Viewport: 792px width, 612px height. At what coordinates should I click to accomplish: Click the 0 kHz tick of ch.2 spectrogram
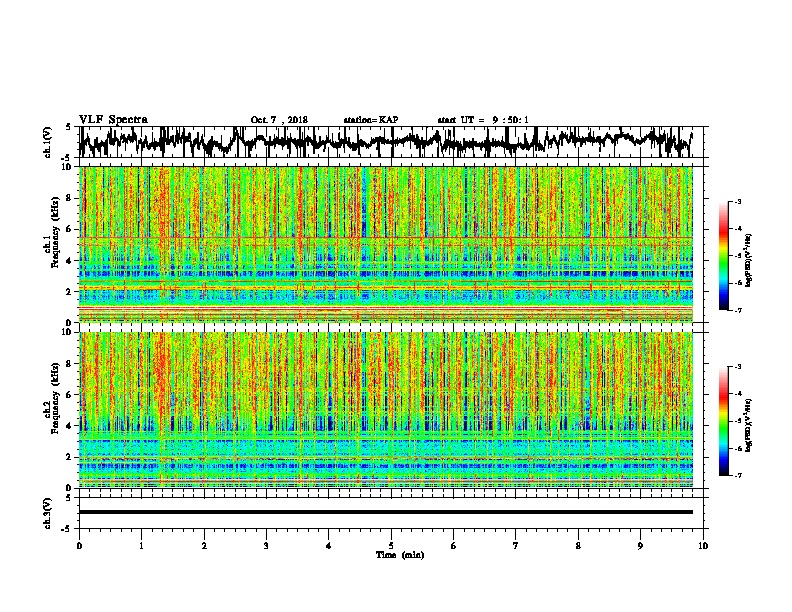pos(70,488)
